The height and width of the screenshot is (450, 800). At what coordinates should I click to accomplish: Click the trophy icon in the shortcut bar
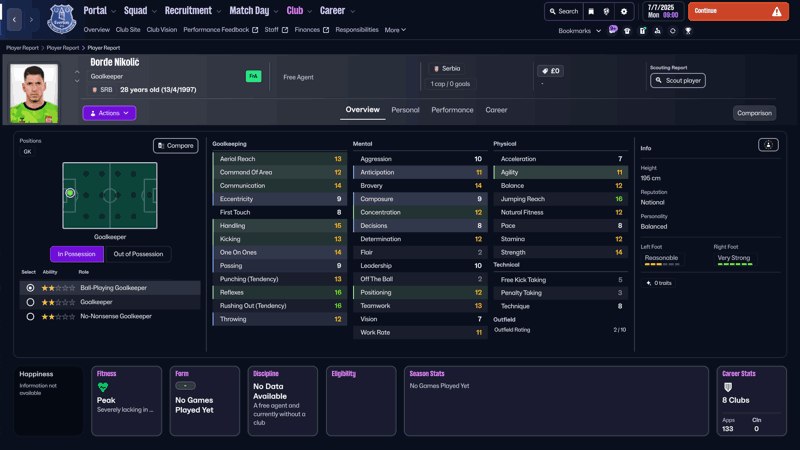[688, 31]
